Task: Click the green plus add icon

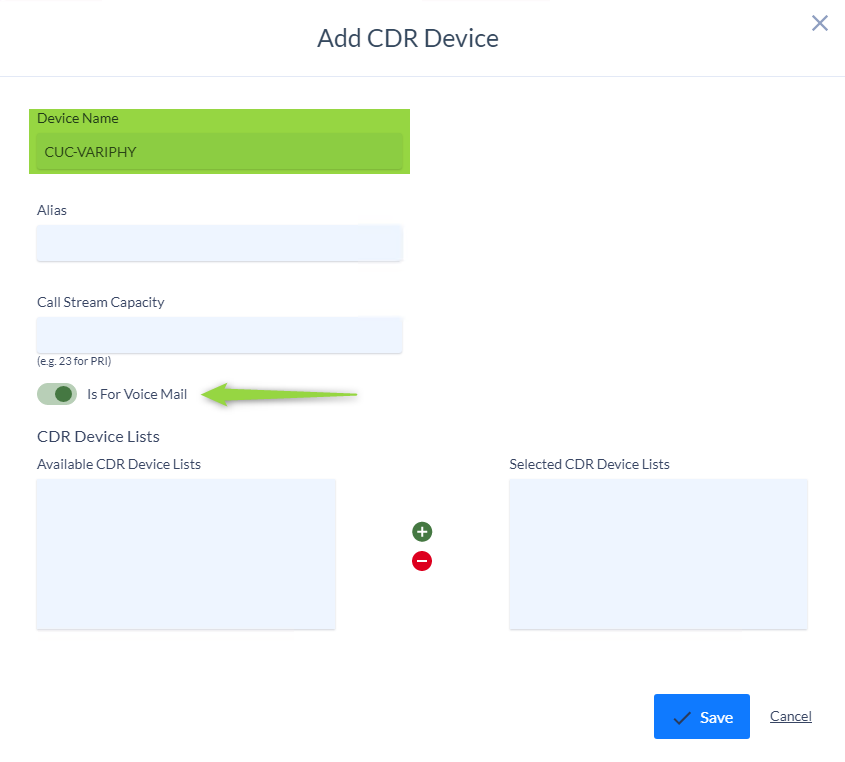Action: (x=422, y=532)
